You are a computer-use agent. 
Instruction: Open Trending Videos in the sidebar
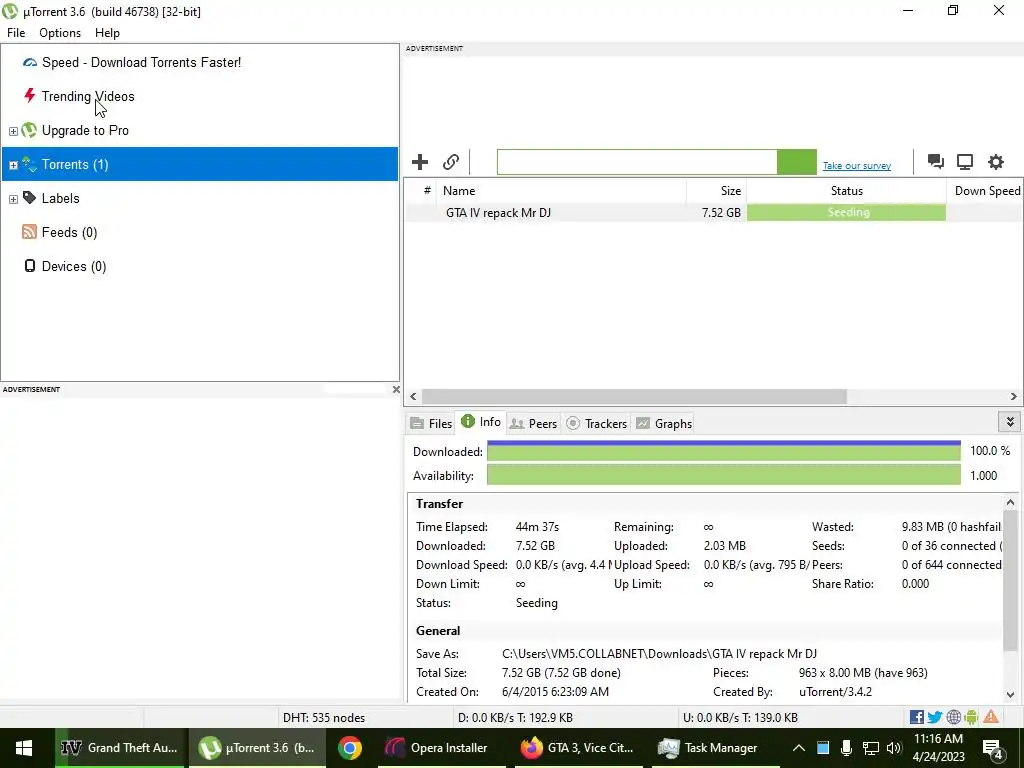point(88,97)
